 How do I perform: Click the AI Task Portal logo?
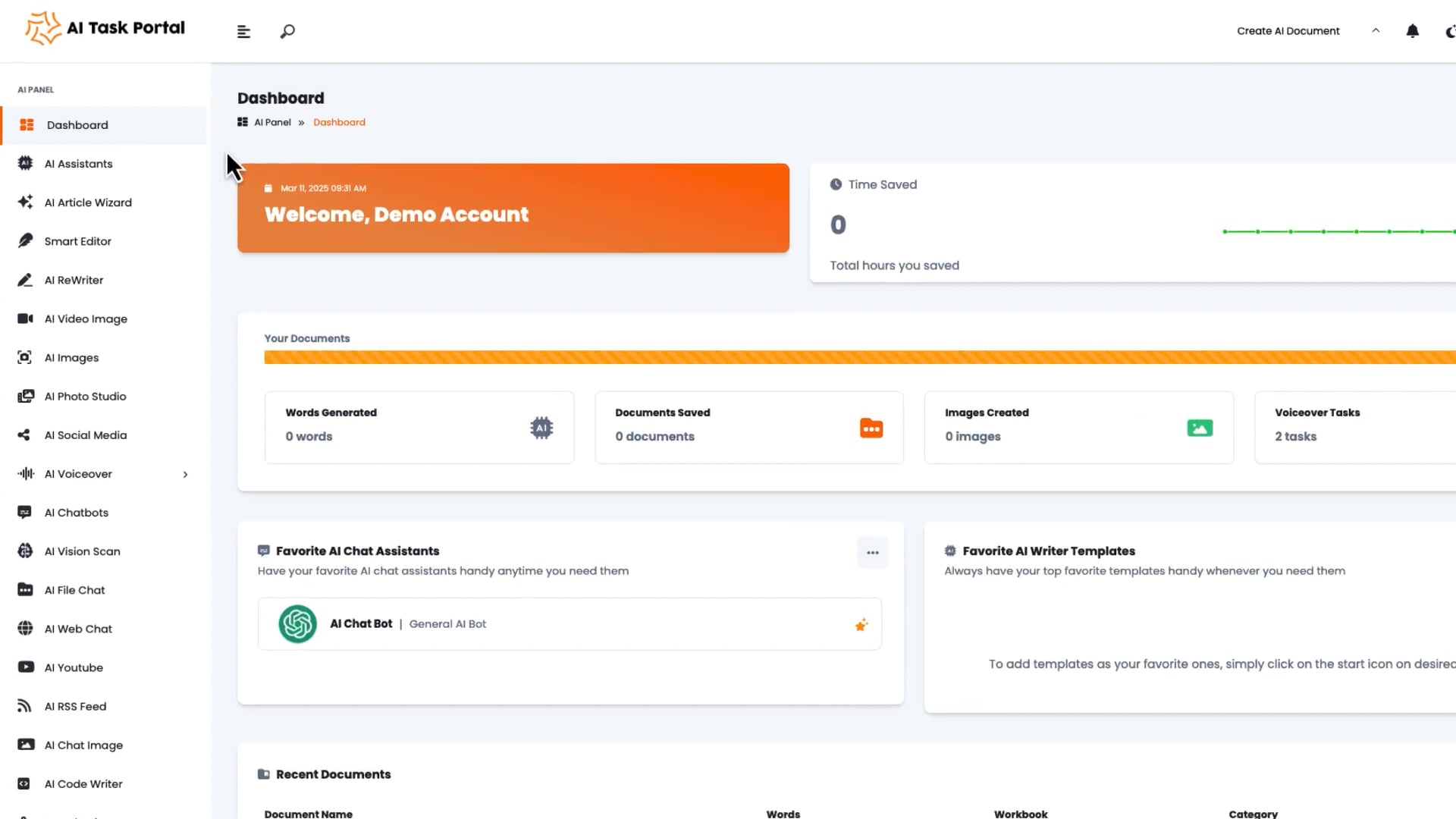tap(105, 28)
